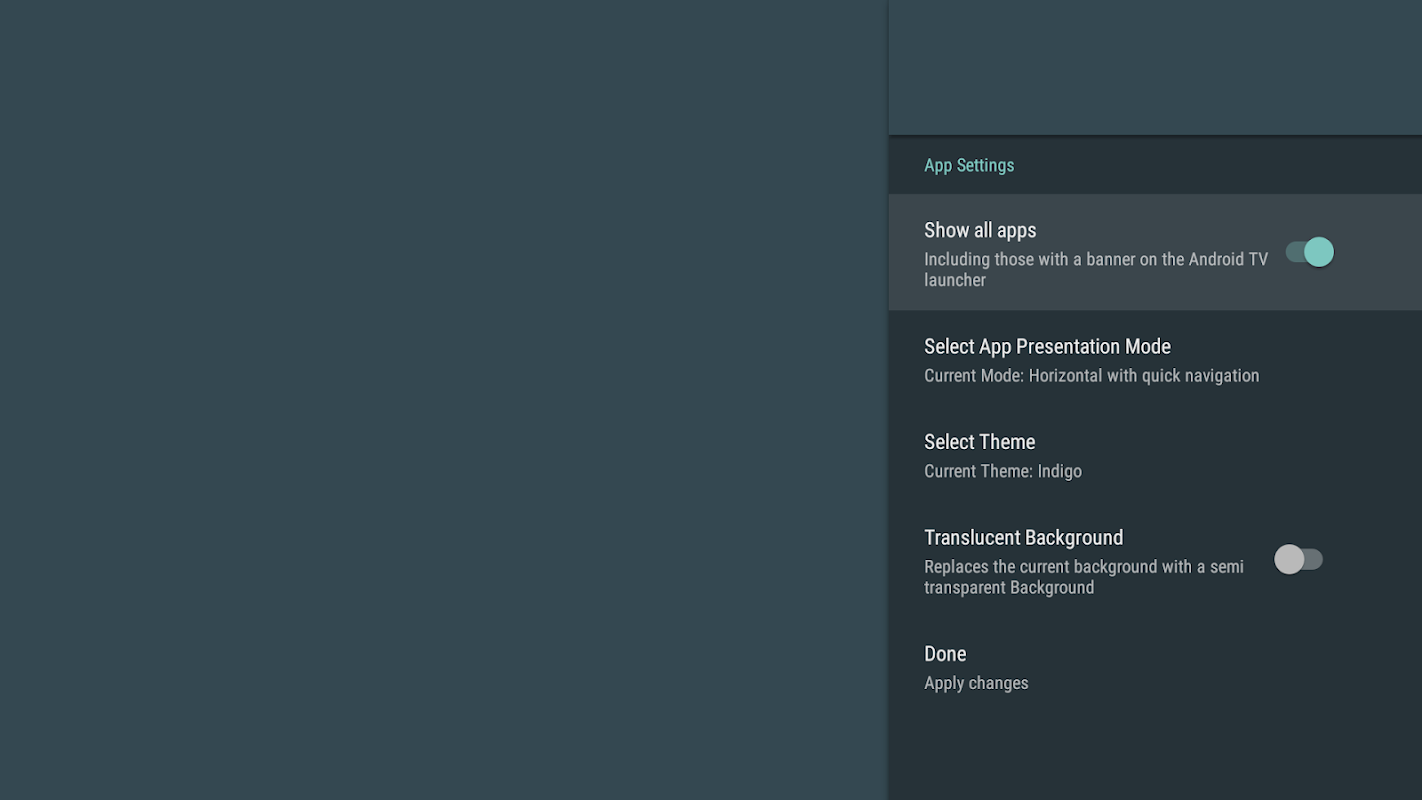Click Current Mode: Horizontal with quick navigation

coord(1091,376)
